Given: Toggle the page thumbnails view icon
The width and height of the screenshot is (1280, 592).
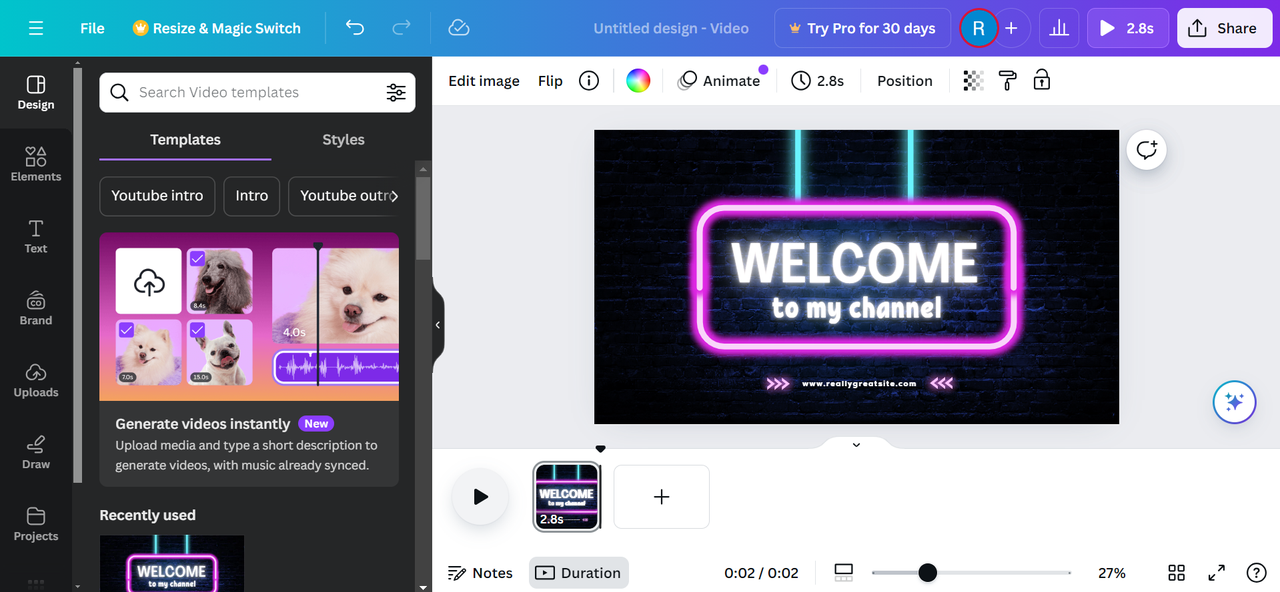Looking at the screenshot, I should pyautogui.click(x=843, y=573).
